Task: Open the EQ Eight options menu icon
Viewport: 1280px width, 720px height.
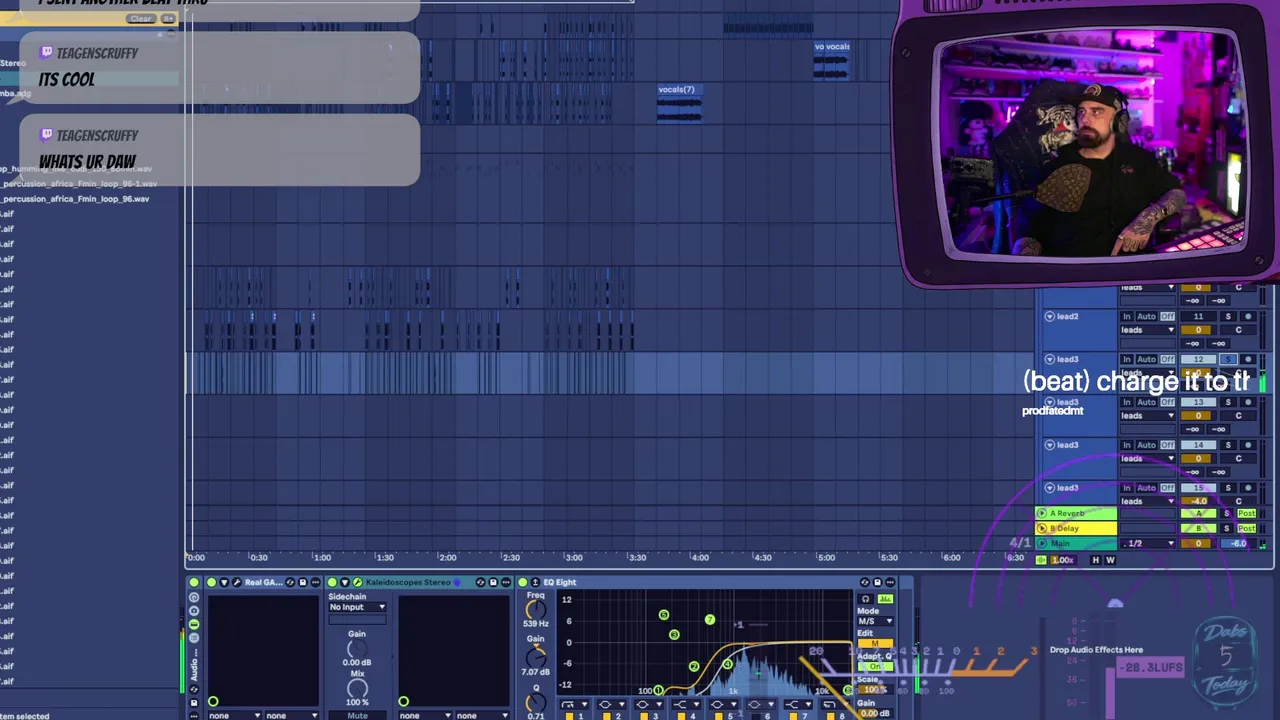Action: point(890,582)
